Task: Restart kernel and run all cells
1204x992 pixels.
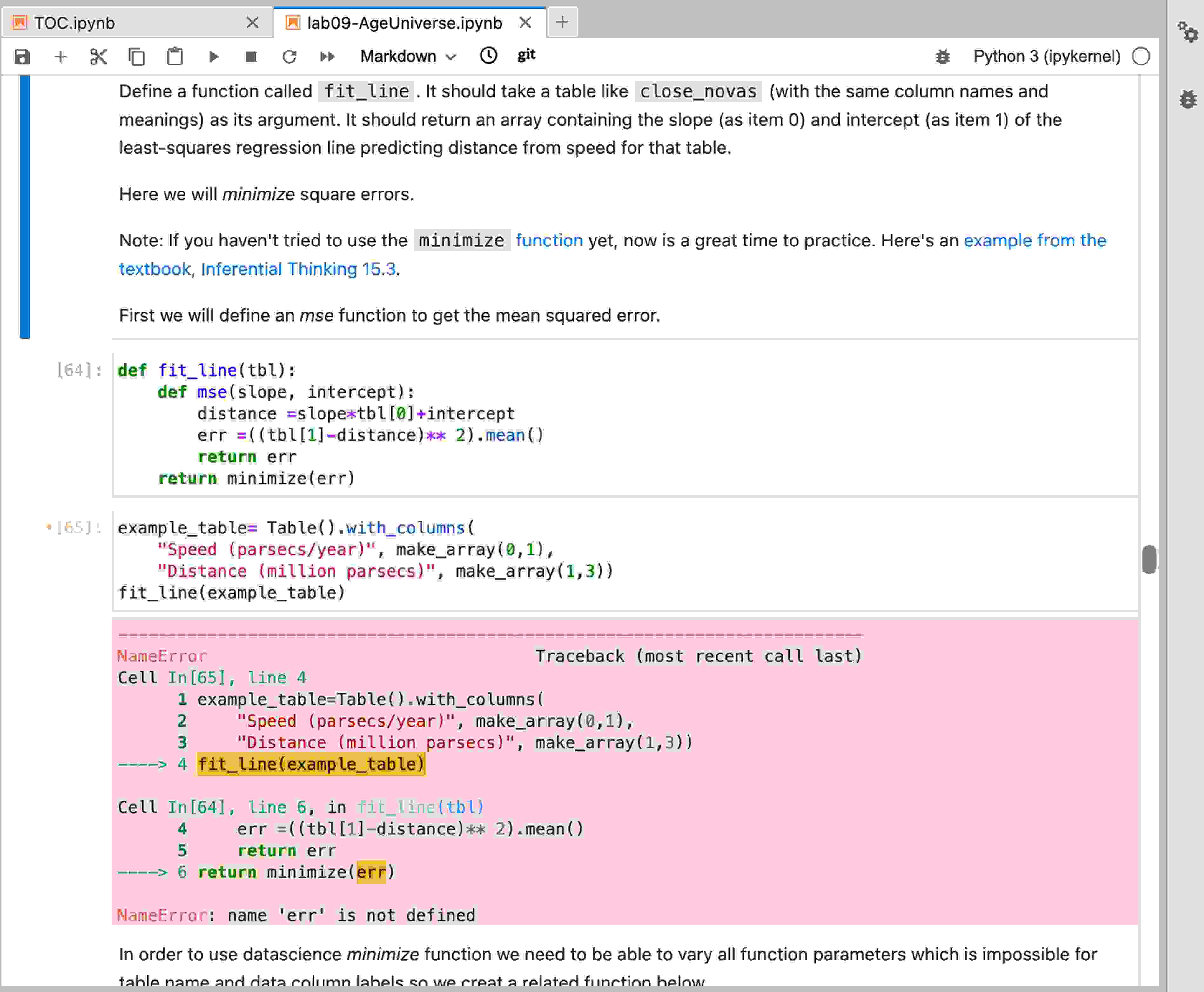Action: [327, 57]
